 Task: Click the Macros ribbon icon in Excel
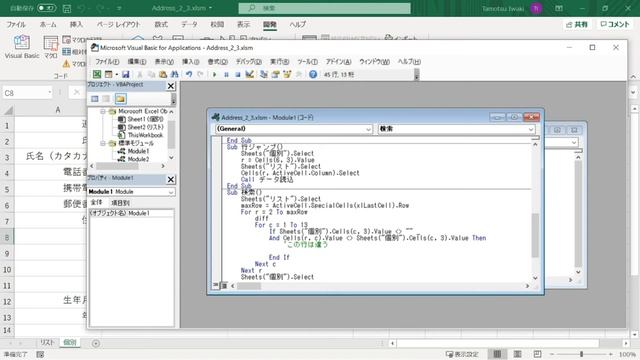tap(51, 47)
